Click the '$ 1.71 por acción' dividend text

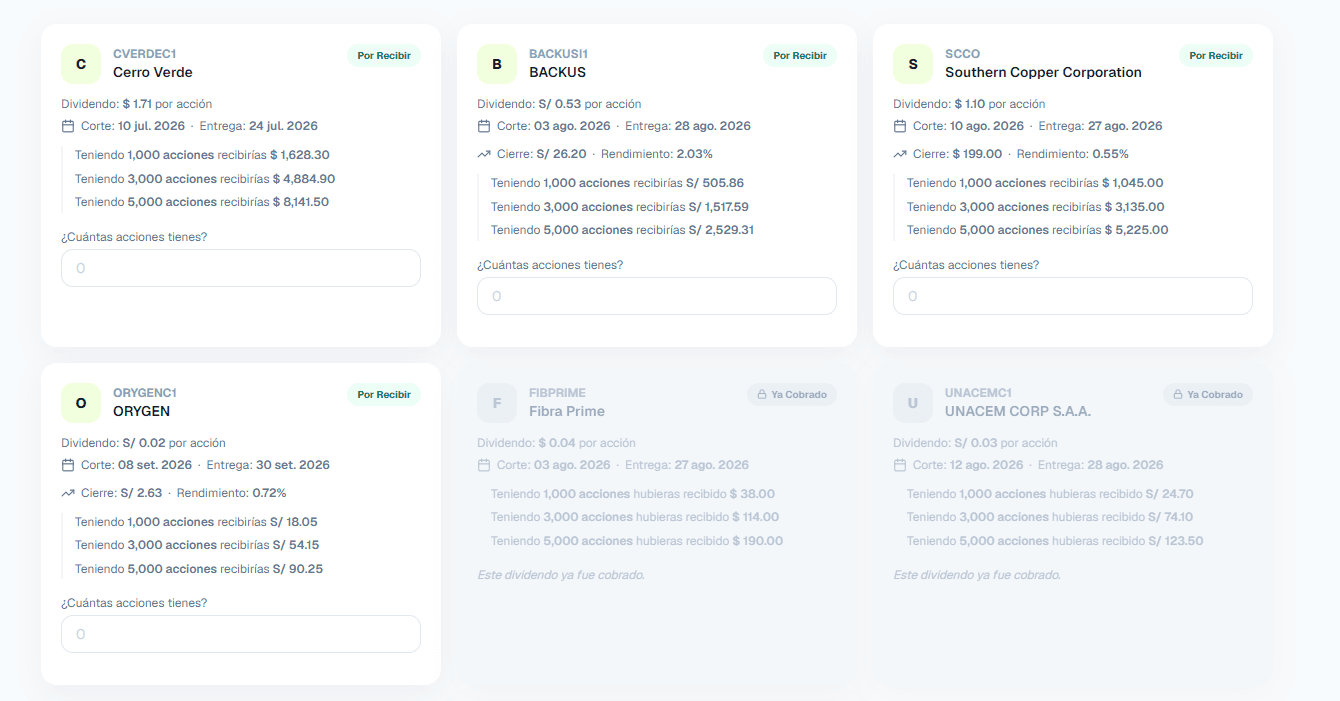coord(167,104)
